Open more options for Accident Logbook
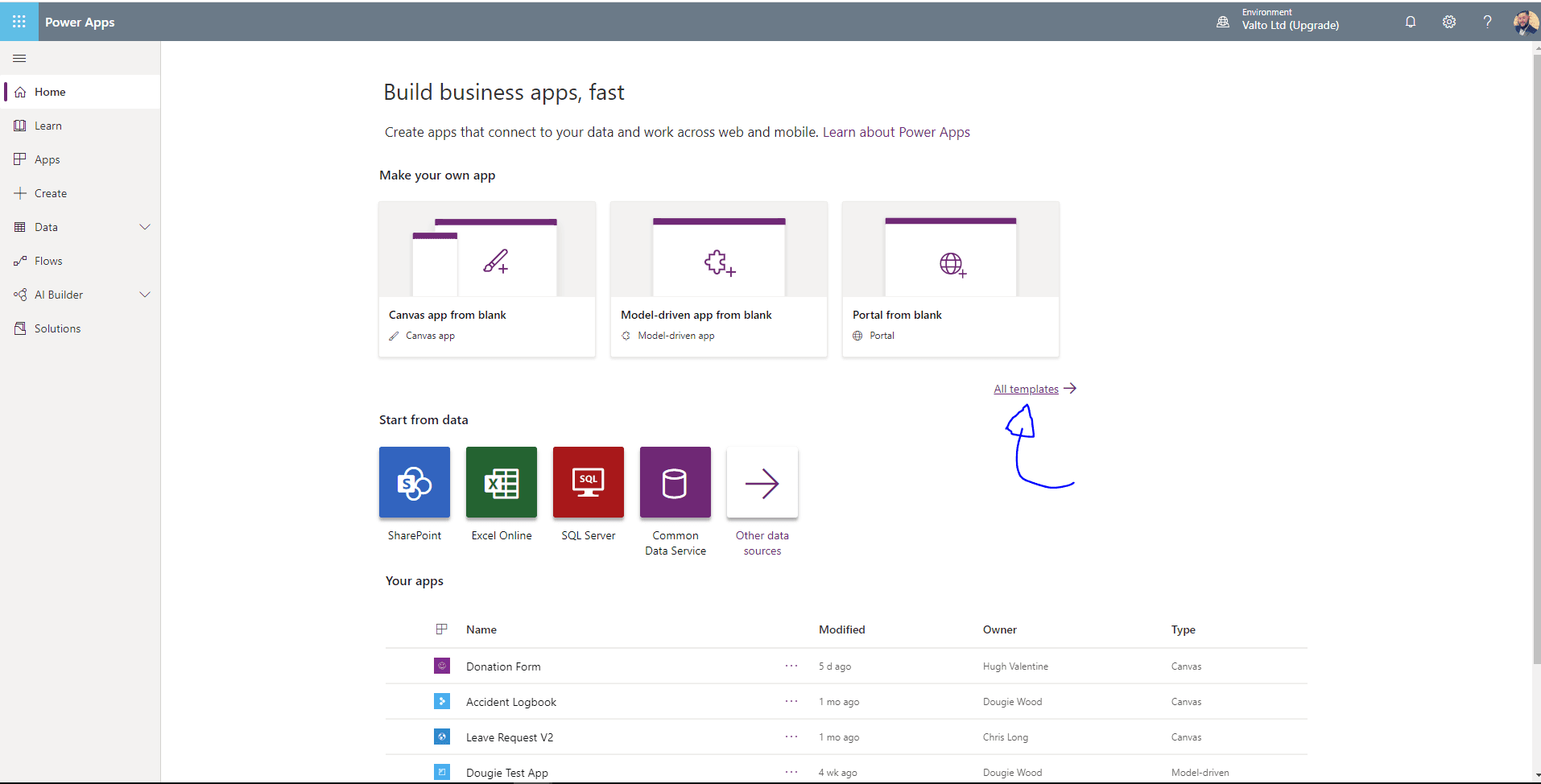Image resolution: width=1541 pixels, height=784 pixels. click(791, 701)
